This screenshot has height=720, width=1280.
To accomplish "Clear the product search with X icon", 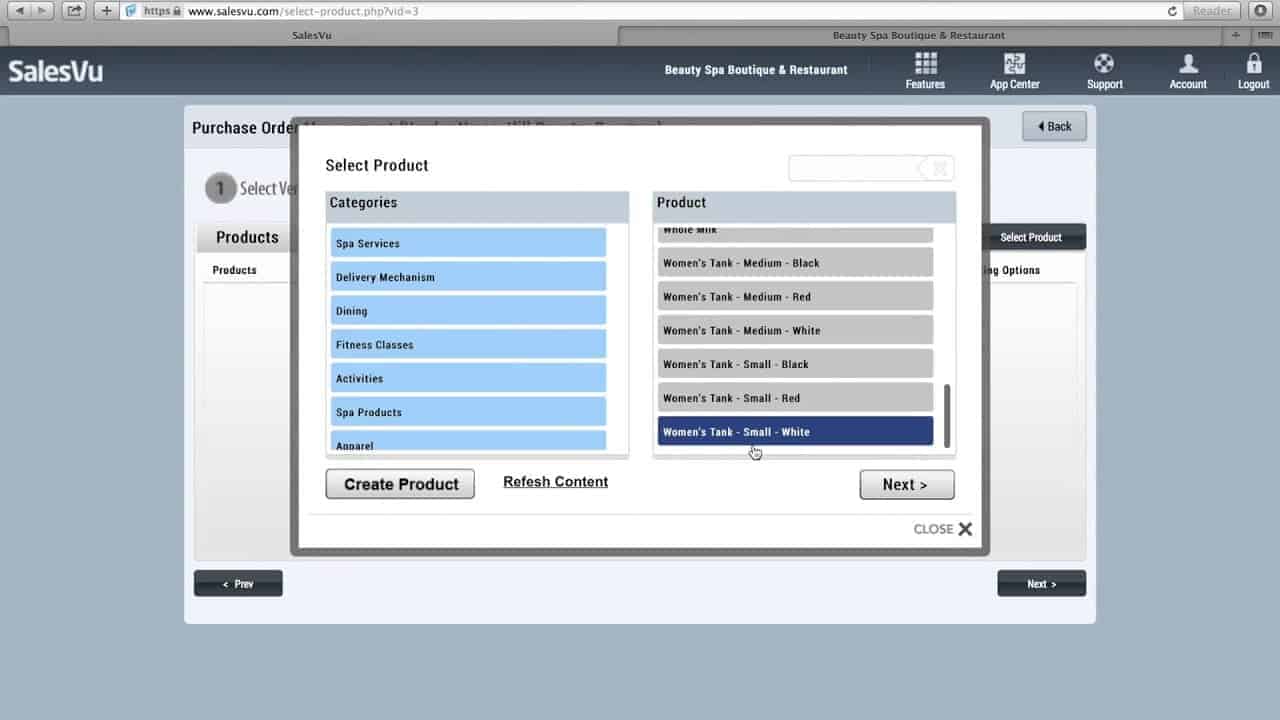I will [940, 169].
